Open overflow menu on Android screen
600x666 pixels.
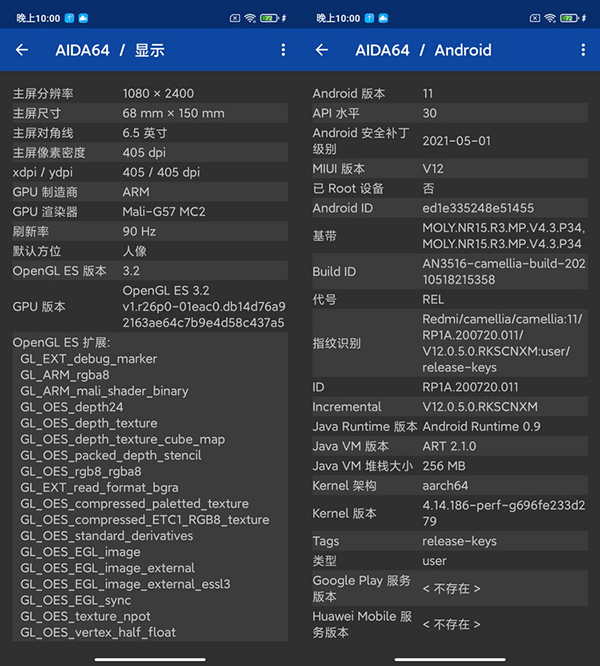pos(583,50)
